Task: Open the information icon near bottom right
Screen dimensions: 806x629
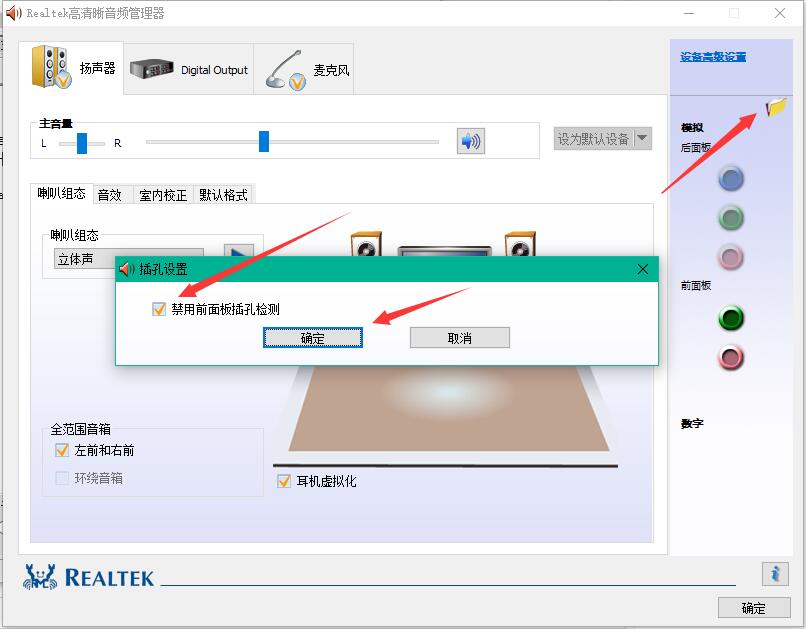Action: pyautogui.click(x=777, y=574)
